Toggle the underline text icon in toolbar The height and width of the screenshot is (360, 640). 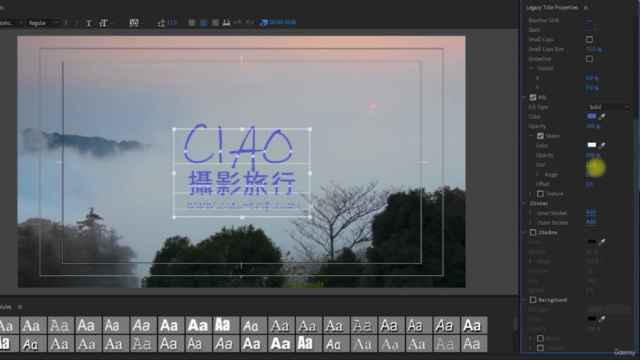click(89, 23)
